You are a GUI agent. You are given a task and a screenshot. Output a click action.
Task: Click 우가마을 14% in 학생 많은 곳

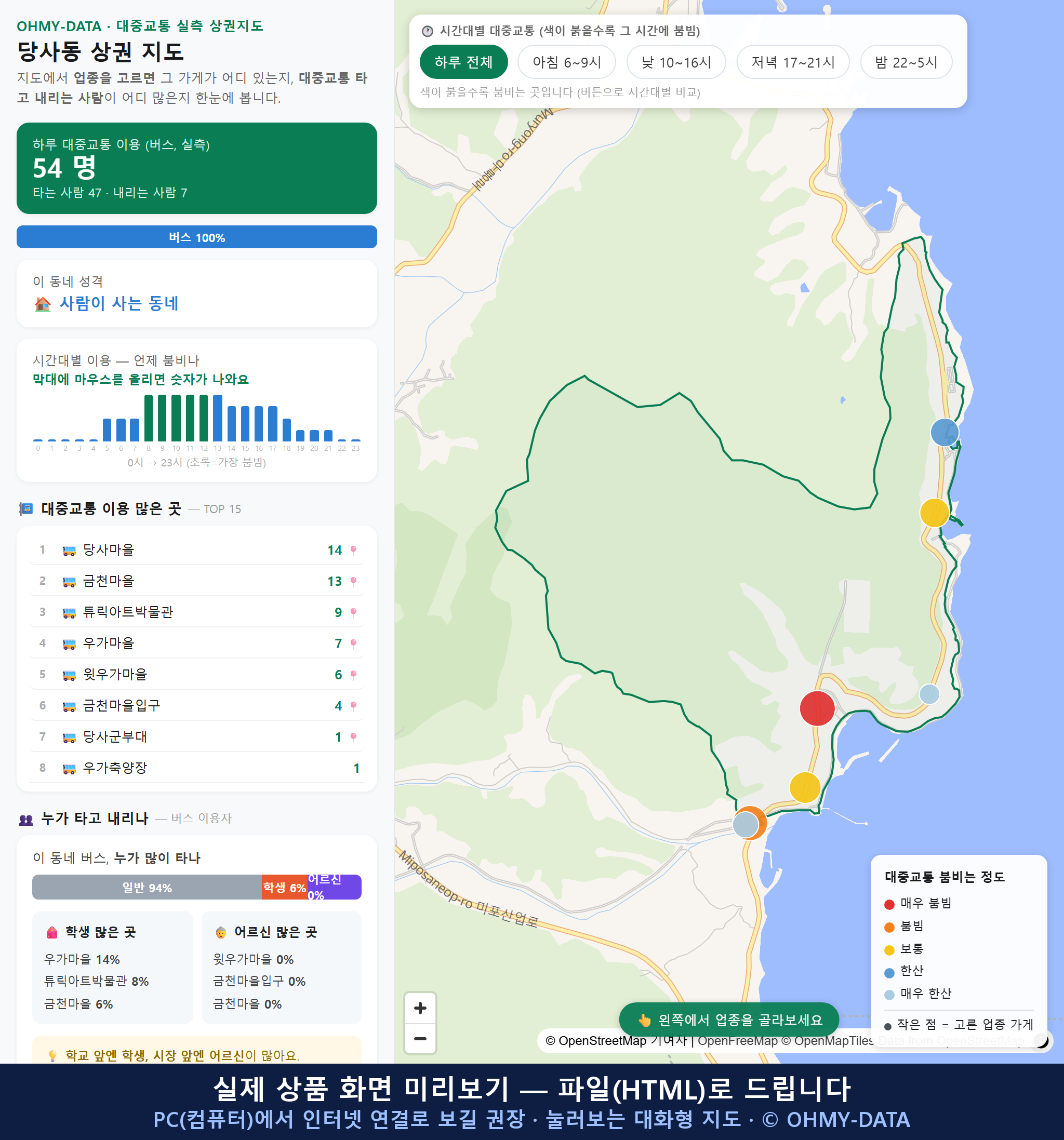pos(82,959)
